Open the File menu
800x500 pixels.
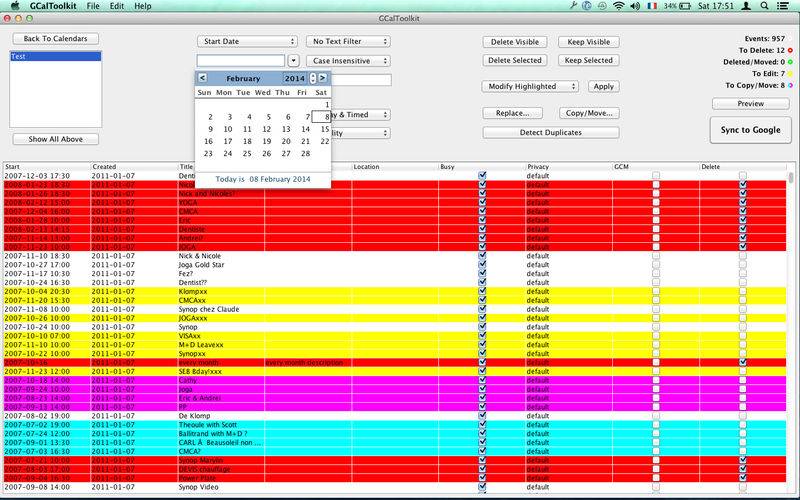coord(93,6)
